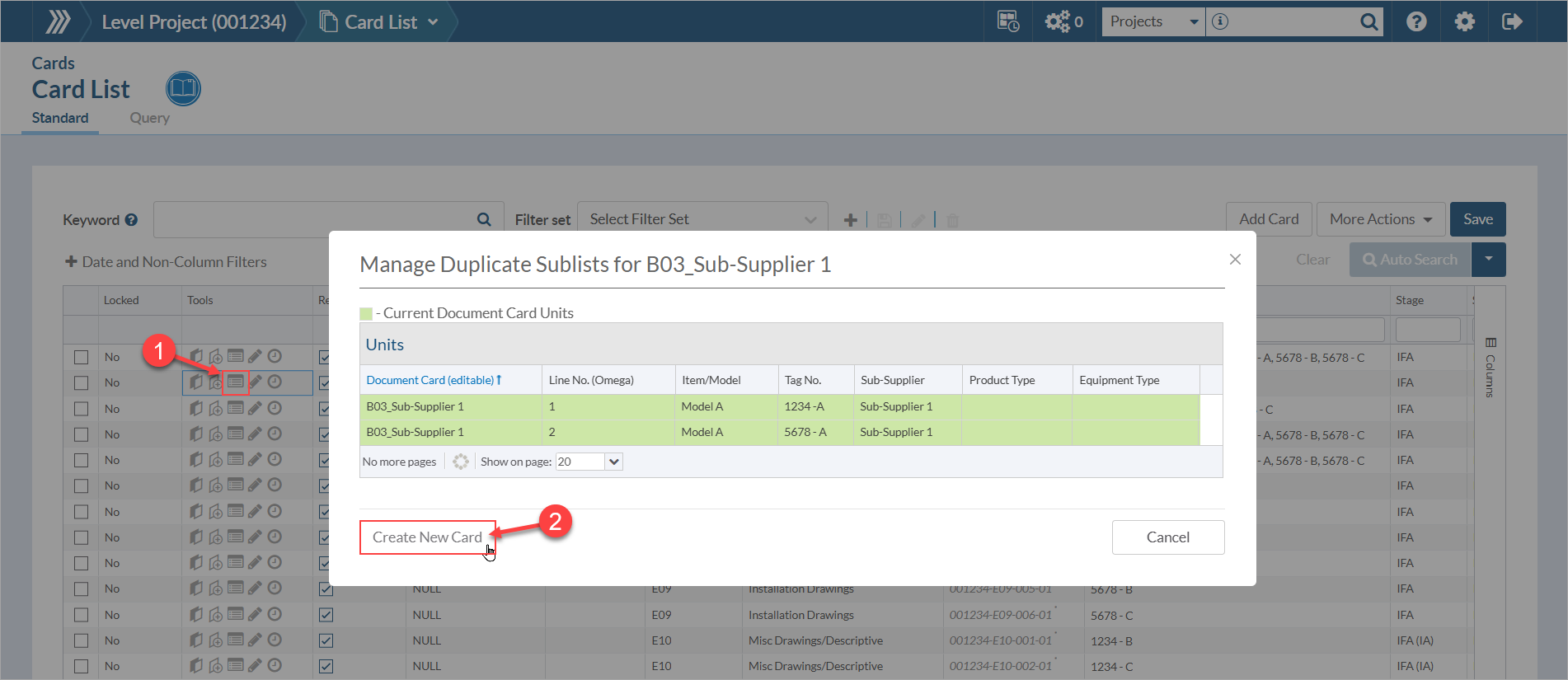The image size is (1568, 680).
Task: Click document number 001234-E09-005-01
Action: (1000, 589)
